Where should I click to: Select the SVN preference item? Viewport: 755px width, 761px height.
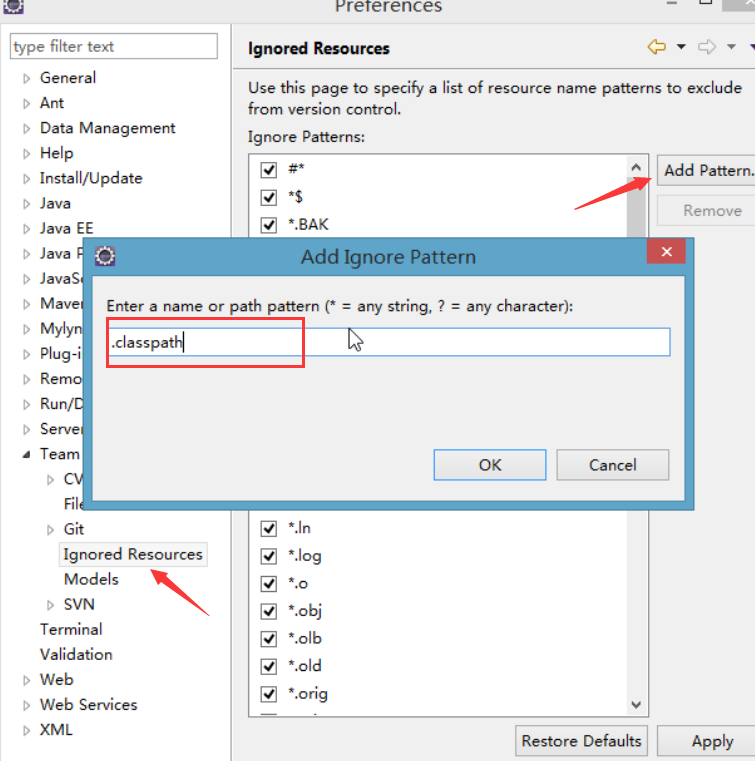[x=79, y=604]
